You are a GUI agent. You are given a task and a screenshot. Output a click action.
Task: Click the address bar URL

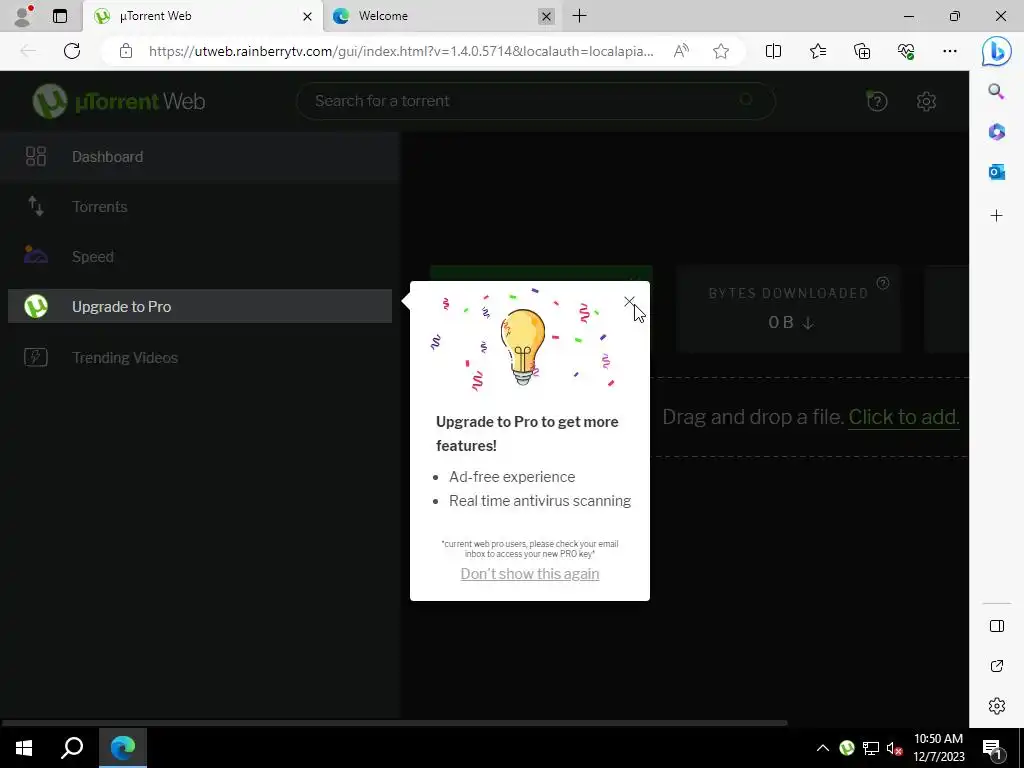pos(401,51)
